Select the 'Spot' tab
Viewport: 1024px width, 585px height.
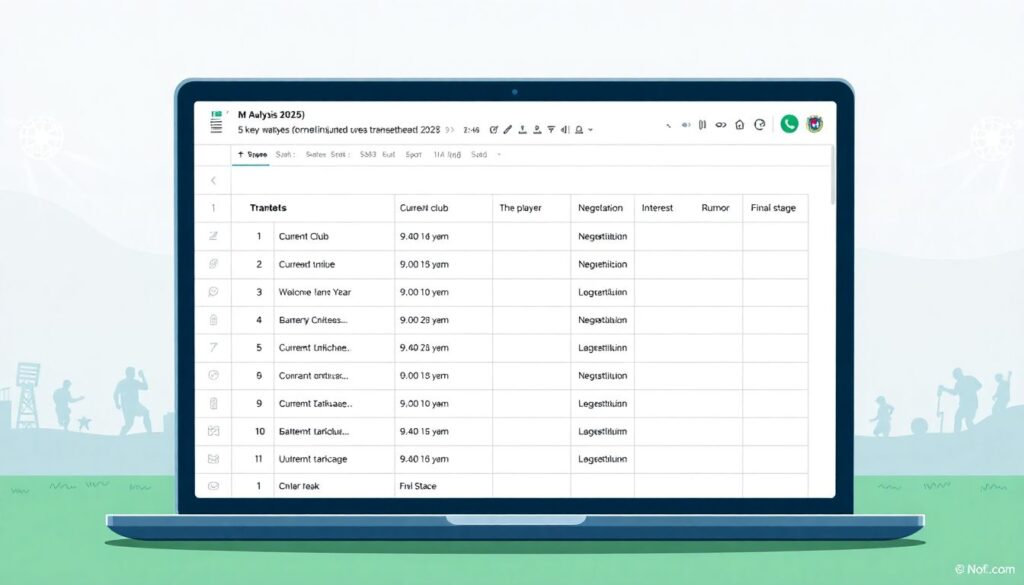[413, 155]
